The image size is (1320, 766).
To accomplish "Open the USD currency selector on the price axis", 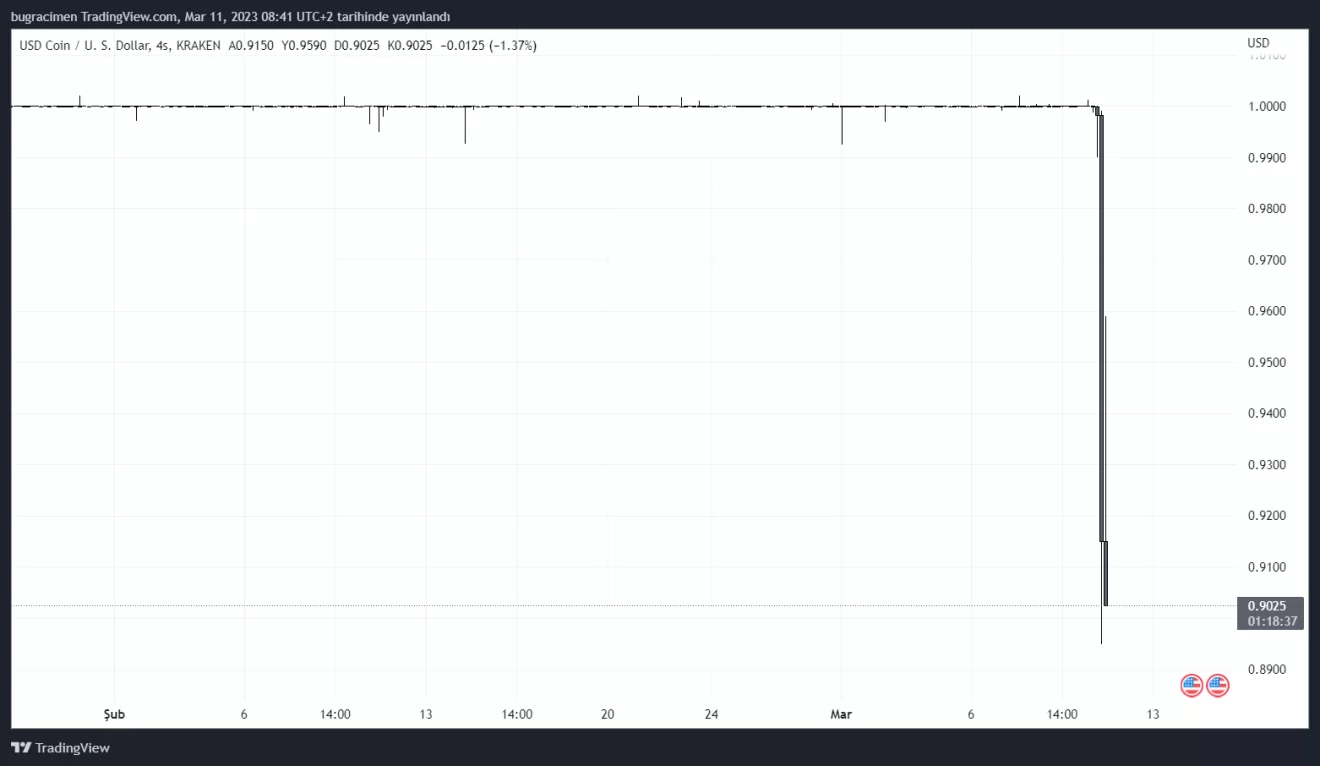I will (1258, 43).
